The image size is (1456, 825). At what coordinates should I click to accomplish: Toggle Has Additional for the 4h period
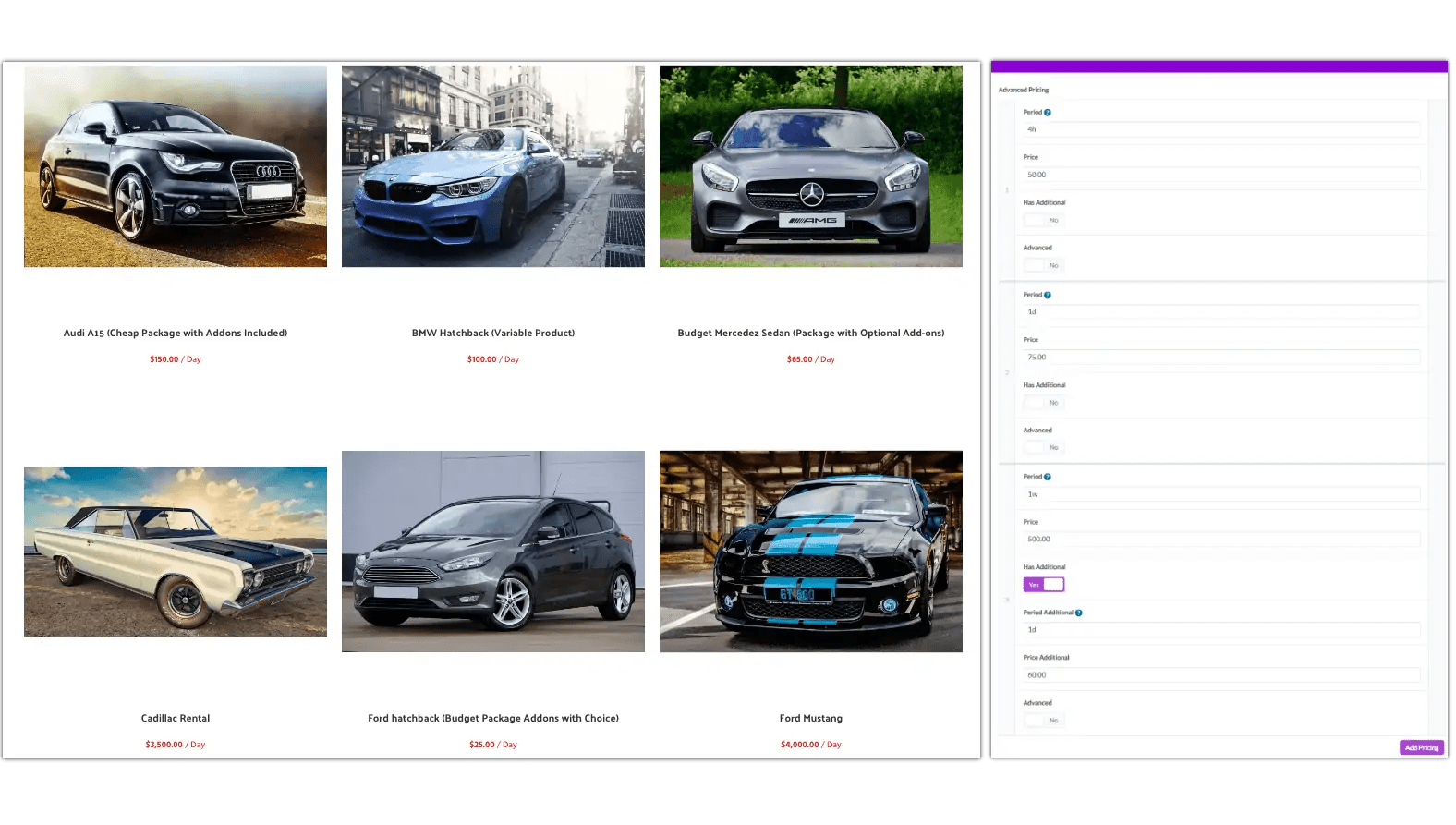tap(1044, 220)
